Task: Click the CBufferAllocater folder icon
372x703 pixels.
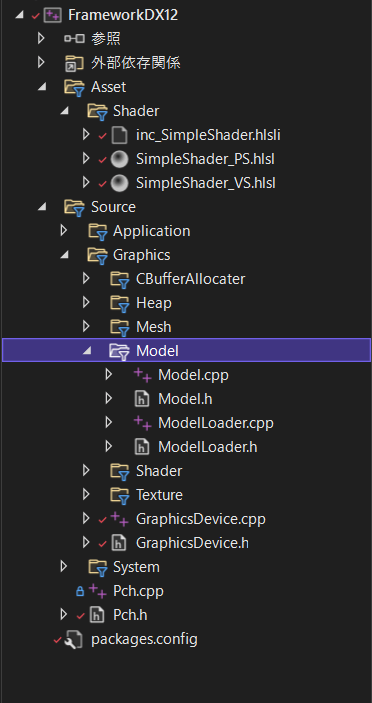Action: pyautogui.click(x=120, y=280)
